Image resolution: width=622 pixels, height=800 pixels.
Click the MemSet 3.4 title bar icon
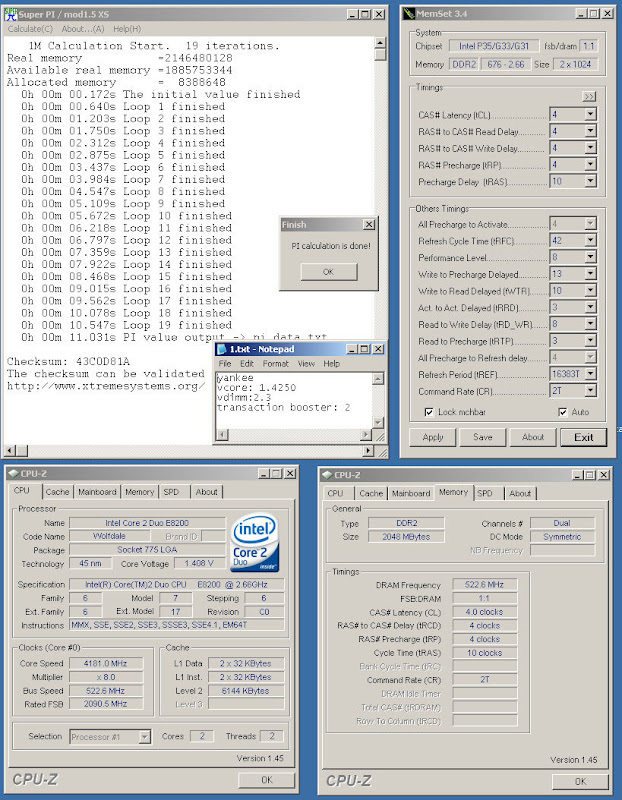[409, 14]
